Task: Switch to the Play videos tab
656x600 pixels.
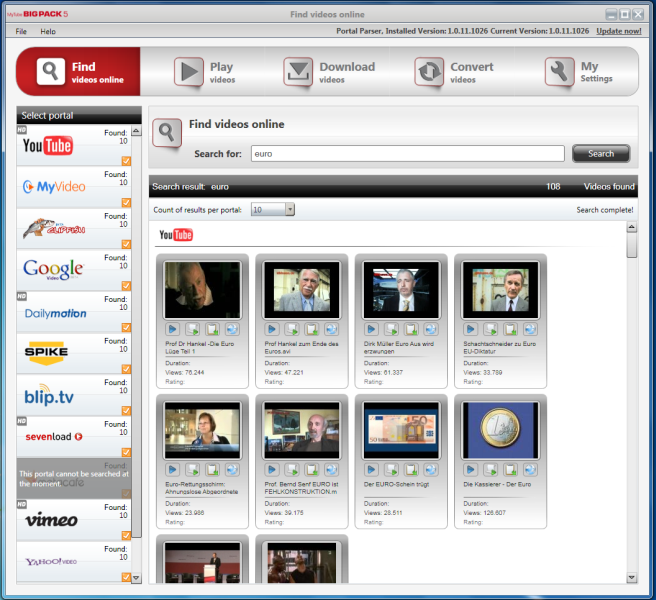Action: pos(205,72)
